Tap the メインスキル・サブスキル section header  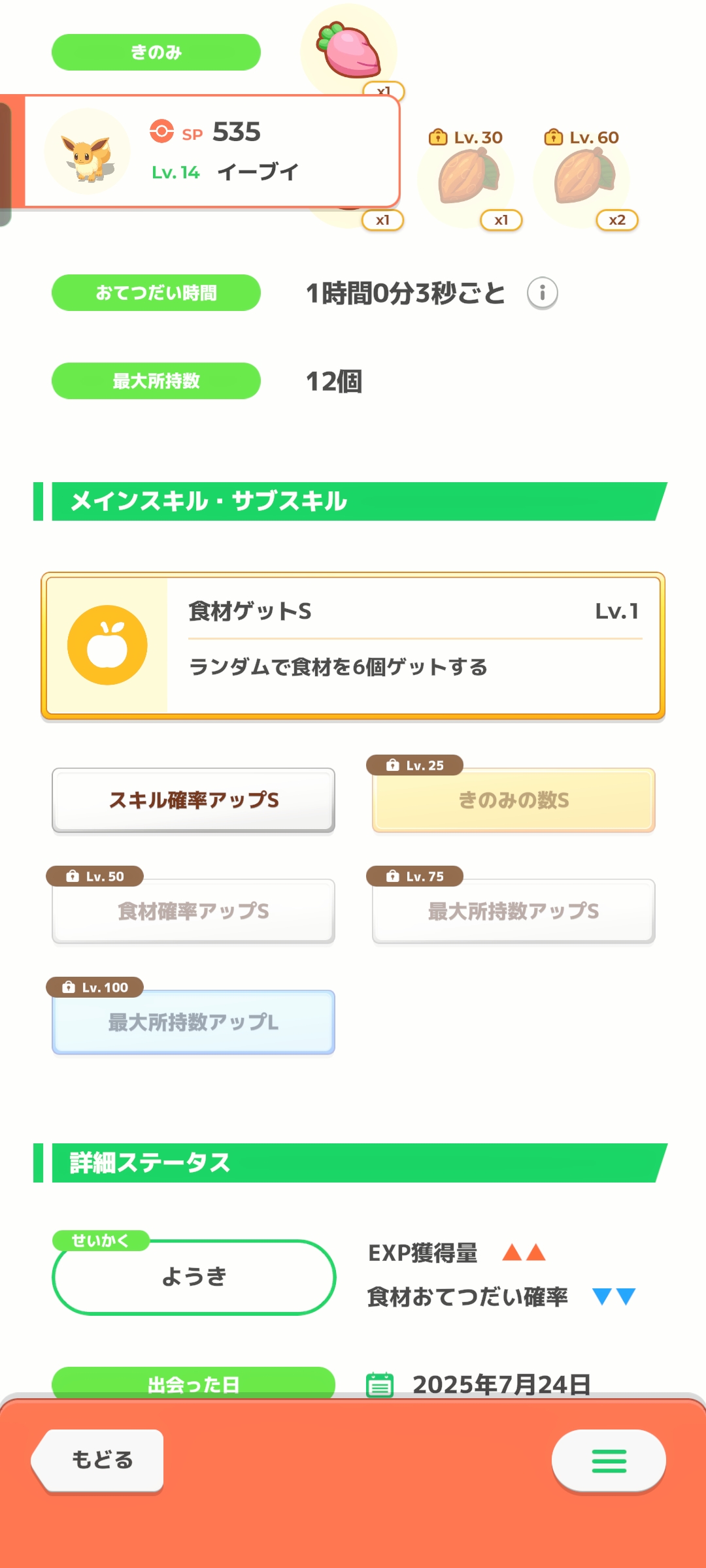[x=353, y=502]
